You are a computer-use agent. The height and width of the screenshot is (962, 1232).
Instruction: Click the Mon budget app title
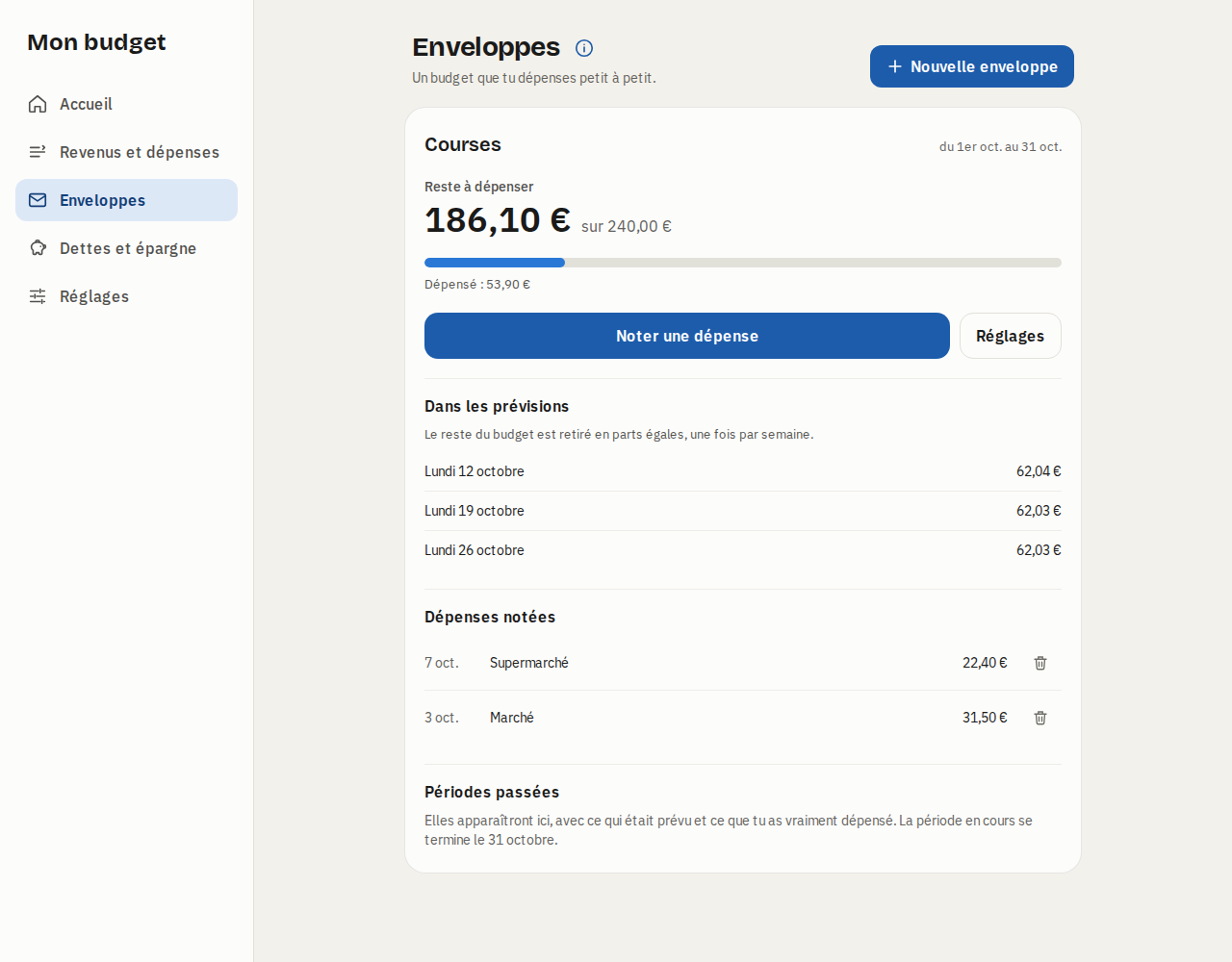96,42
